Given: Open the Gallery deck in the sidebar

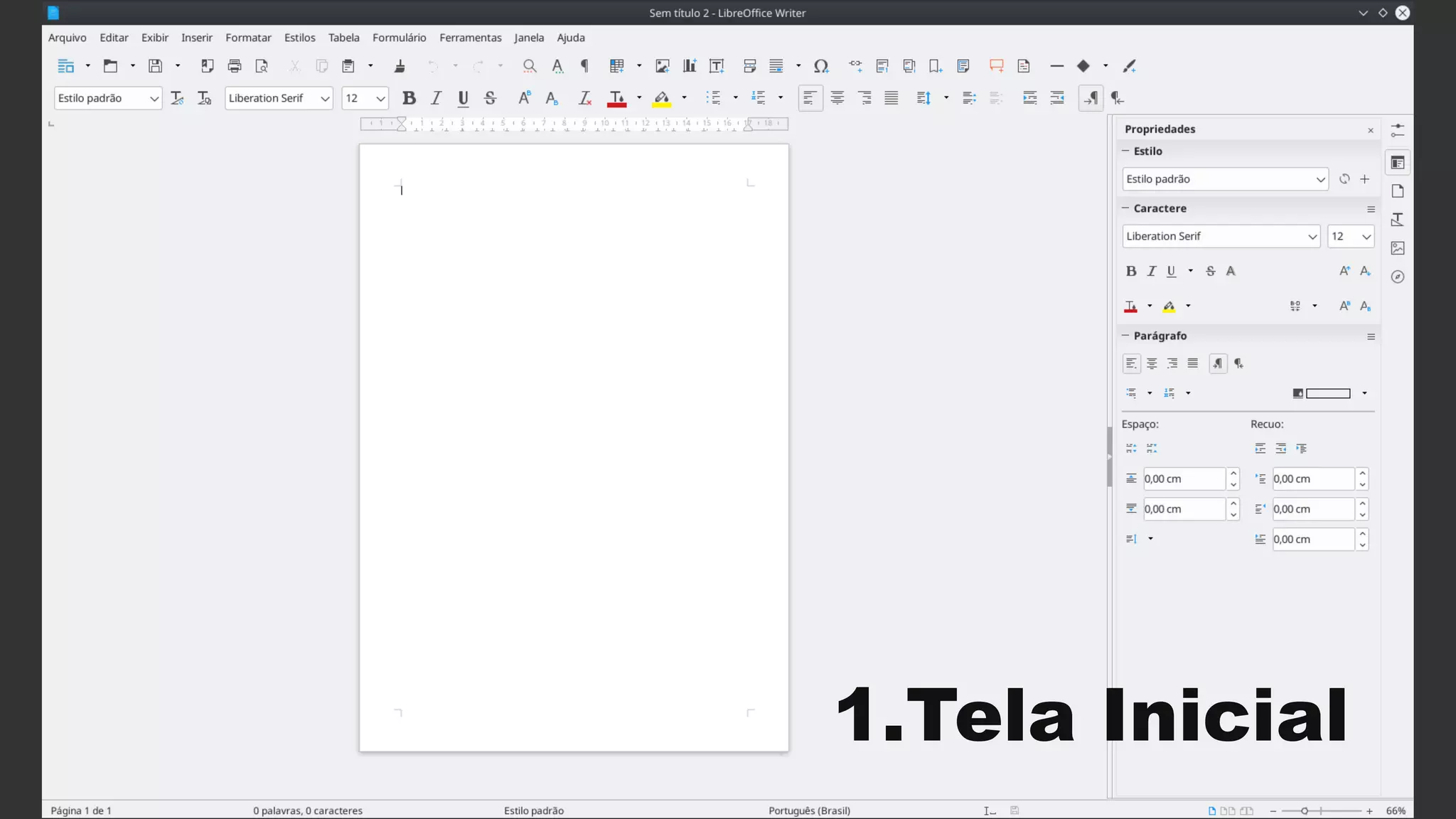Looking at the screenshot, I should tap(1398, 248).
